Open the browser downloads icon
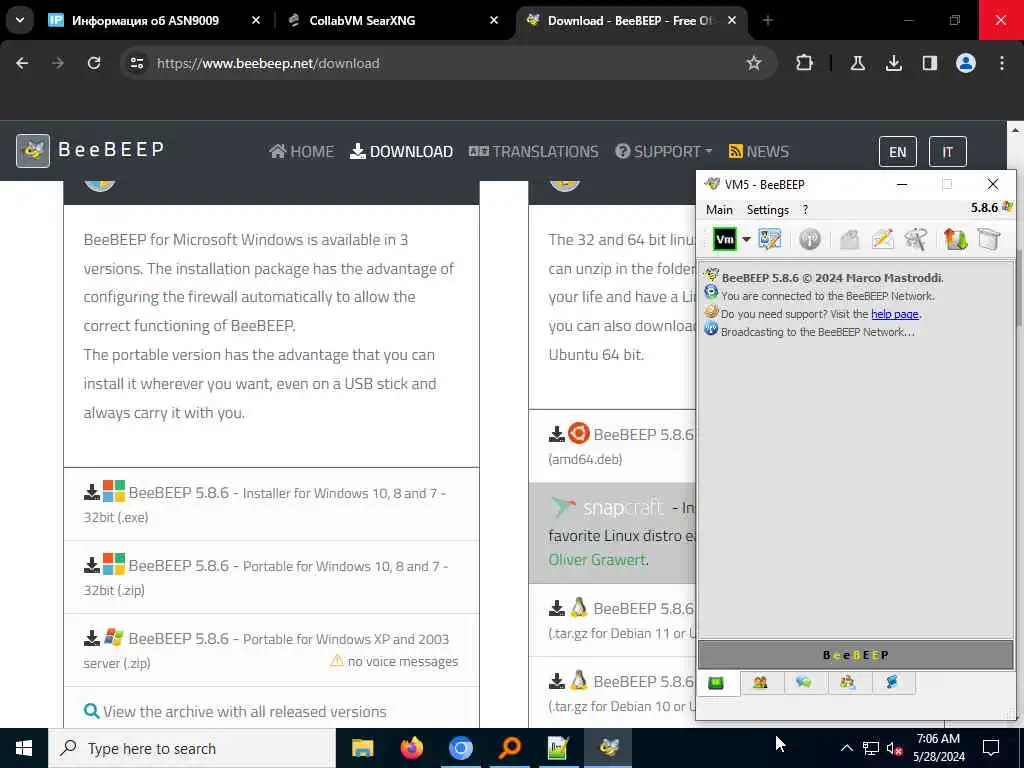This screenshot has height=768, width=1024. [893, 63]
